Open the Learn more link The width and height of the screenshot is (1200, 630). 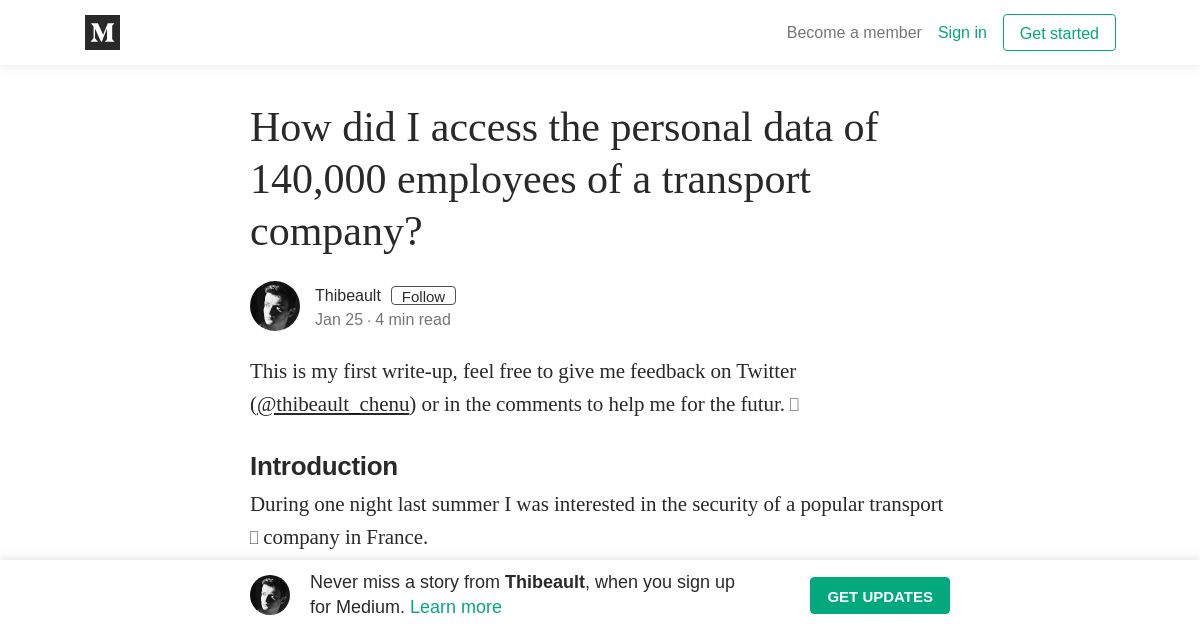456,607
